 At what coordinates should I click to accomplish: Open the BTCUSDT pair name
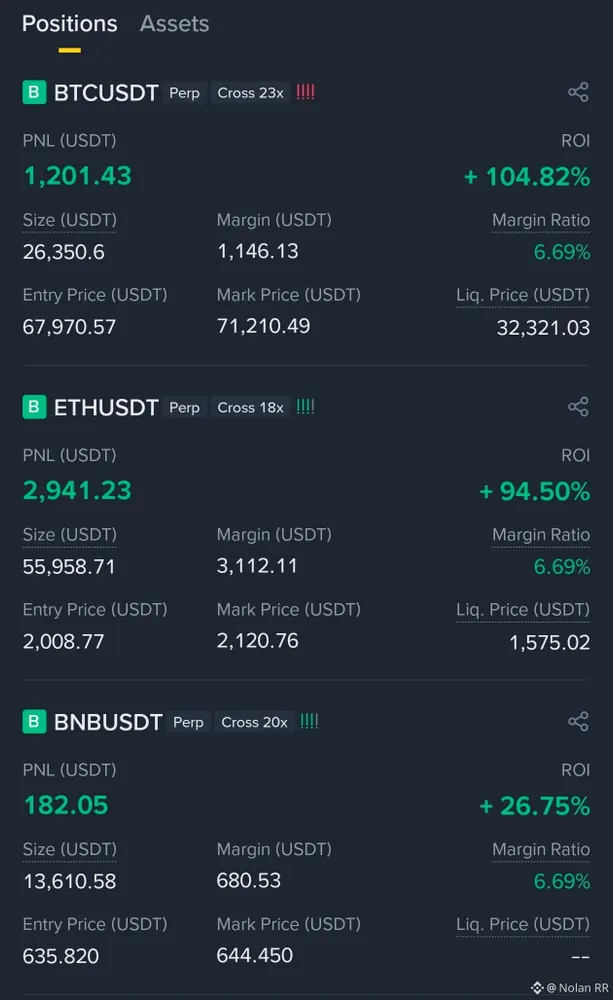(x=106, y=93)
